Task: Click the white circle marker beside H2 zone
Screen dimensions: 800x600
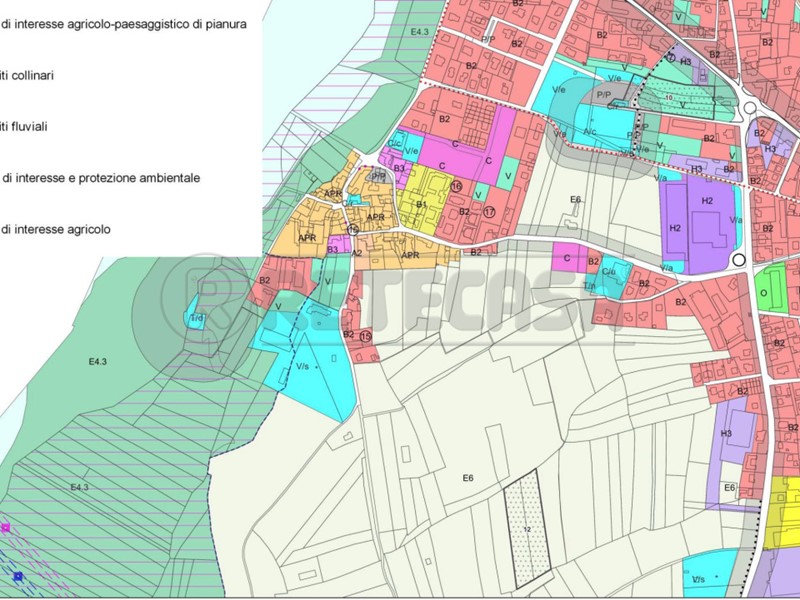Action: (739, 260)
